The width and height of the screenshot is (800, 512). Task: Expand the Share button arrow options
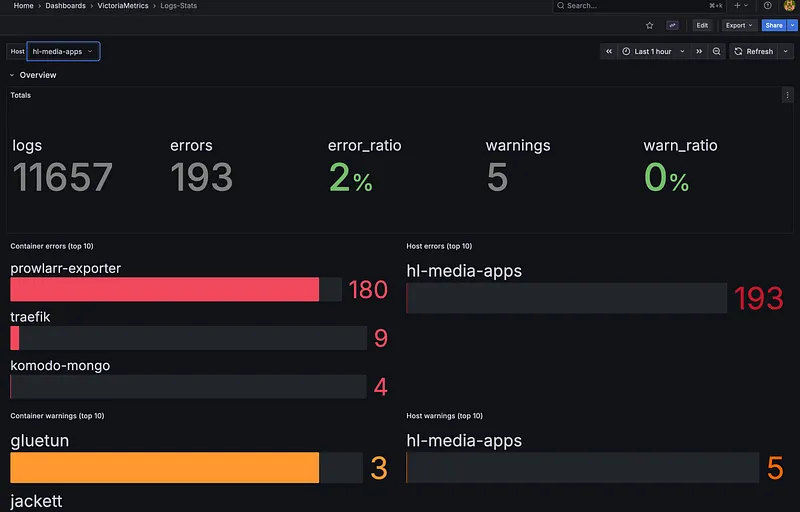point(790,25)
